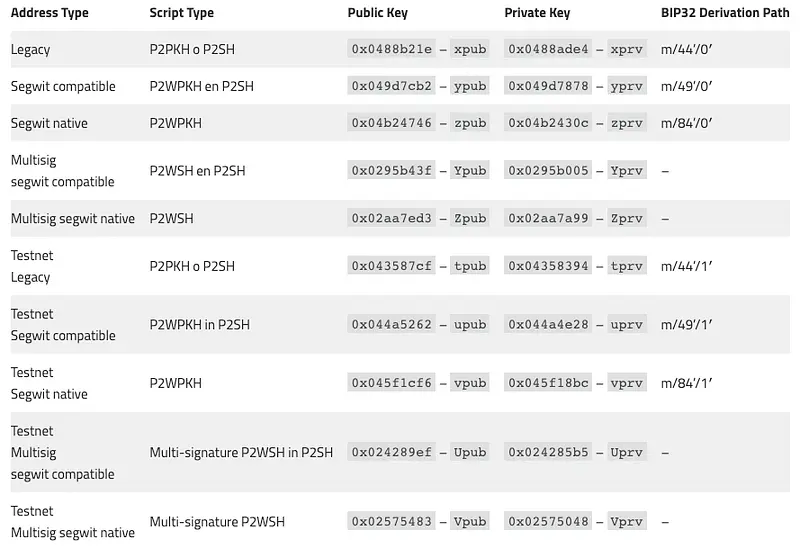
Task: Click the m/49'/1' derivation path
Action: [x=685, y=324]
